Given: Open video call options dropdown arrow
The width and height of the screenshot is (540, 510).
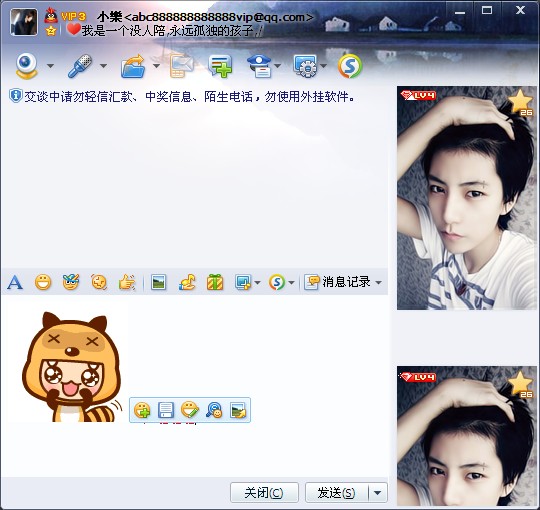Looking at the screenshot, I should (x=50, y=65).
